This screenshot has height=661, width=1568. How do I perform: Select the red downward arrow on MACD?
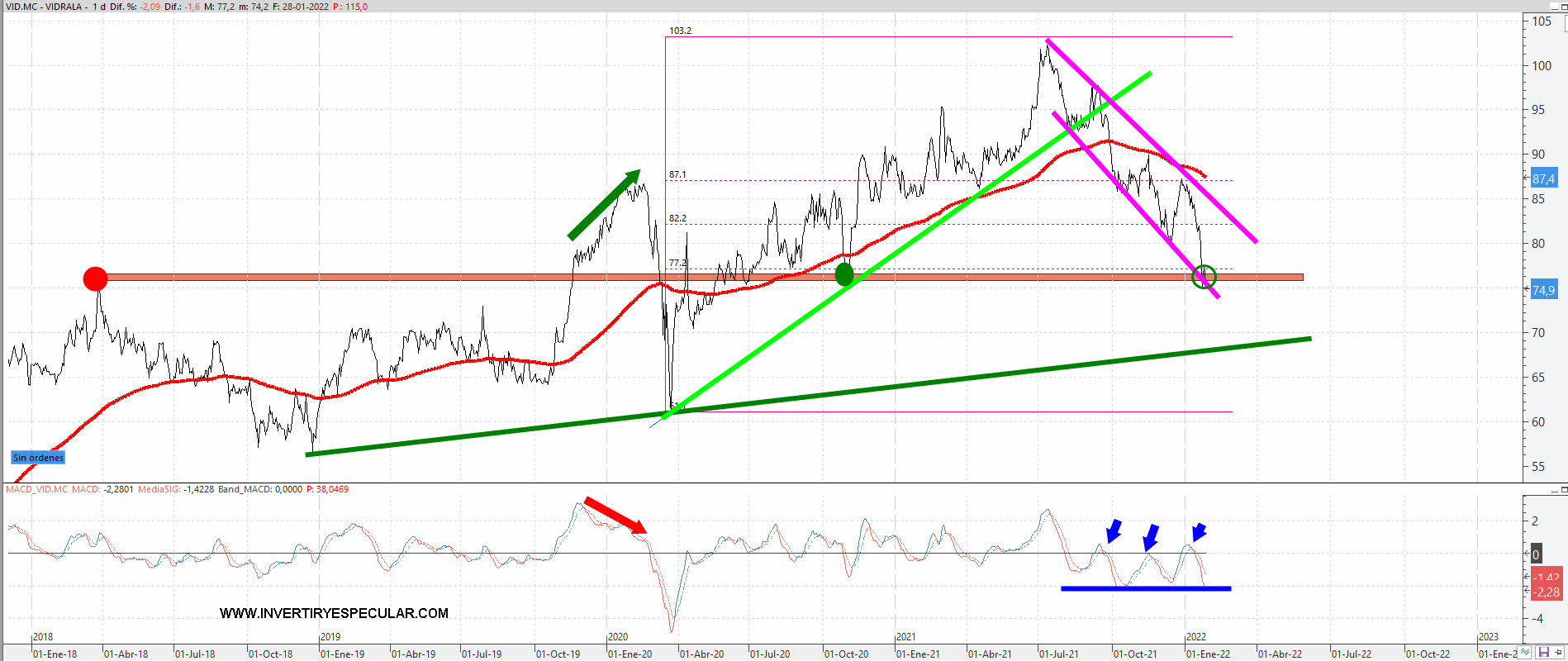(x=615, y=515)
